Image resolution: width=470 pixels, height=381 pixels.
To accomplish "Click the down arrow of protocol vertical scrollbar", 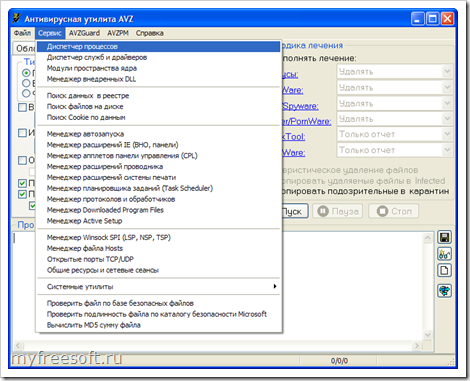I will pyautogui.click(x=428, y=334).
